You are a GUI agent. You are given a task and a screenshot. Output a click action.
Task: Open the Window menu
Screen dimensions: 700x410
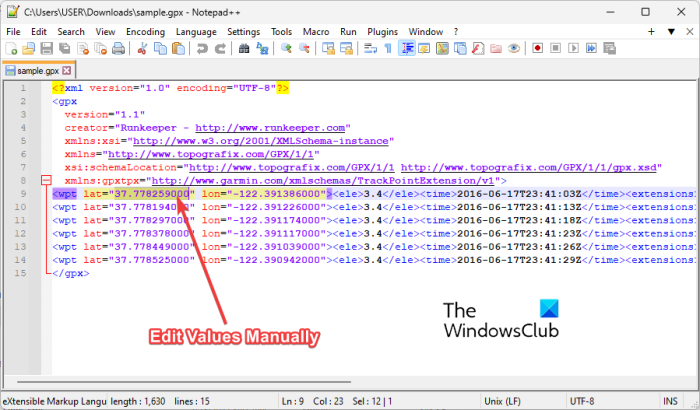pyautogui.click(x=426, y=32)
